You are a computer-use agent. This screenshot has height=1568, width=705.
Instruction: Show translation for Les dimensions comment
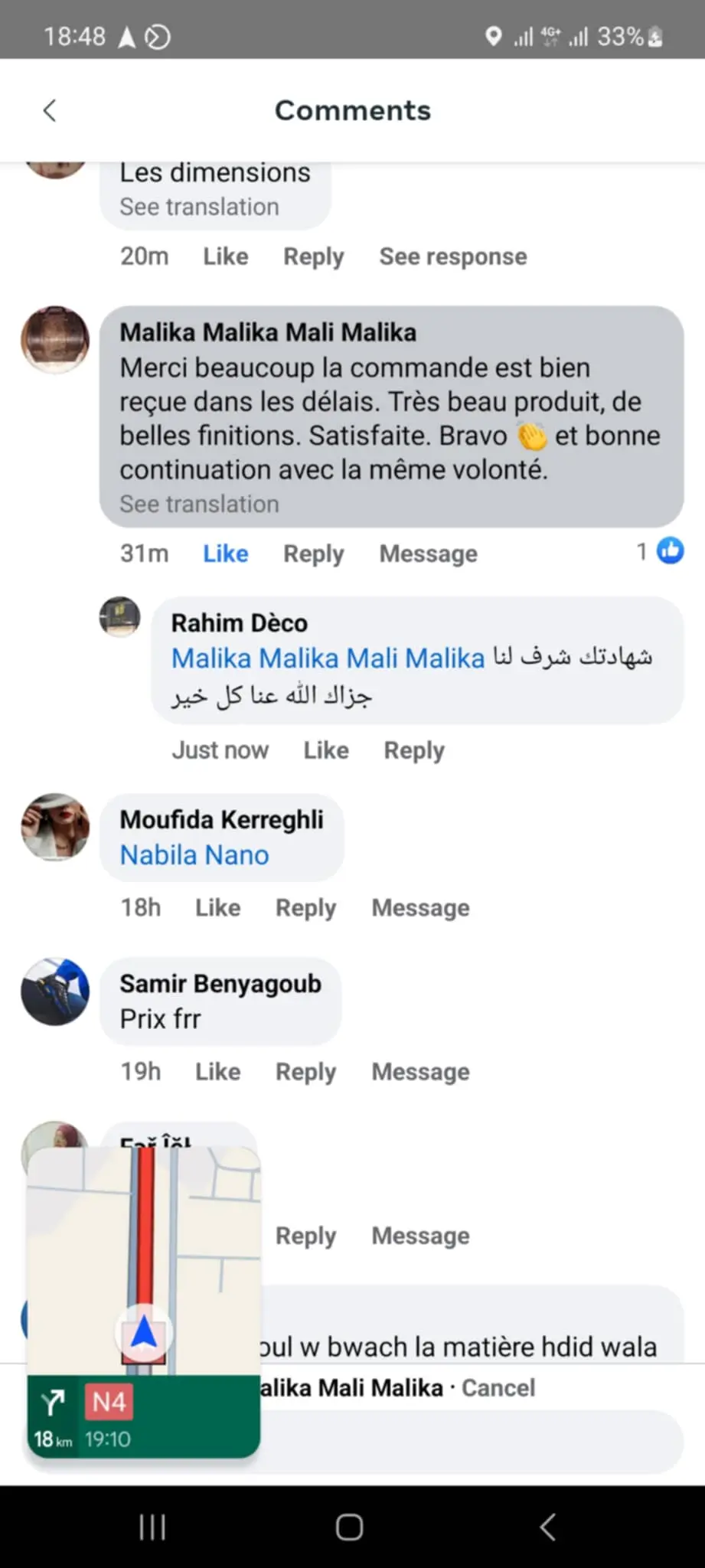point(199,207)
